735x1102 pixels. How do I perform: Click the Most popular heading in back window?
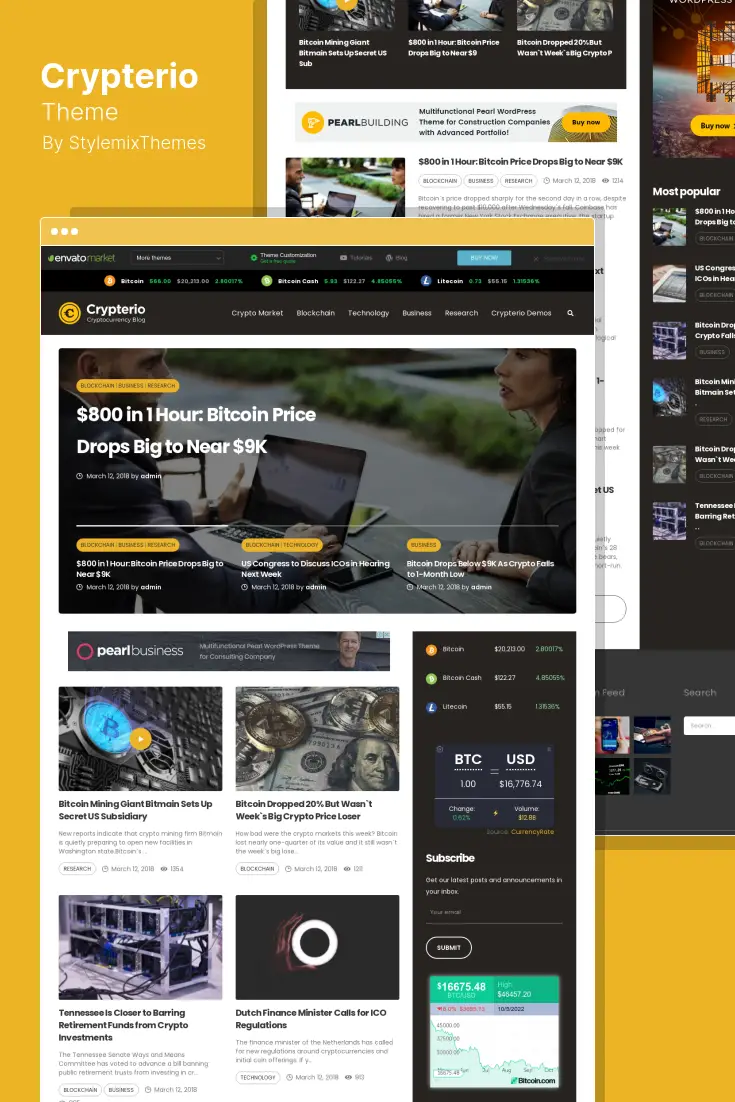click(x=686, y=191)
